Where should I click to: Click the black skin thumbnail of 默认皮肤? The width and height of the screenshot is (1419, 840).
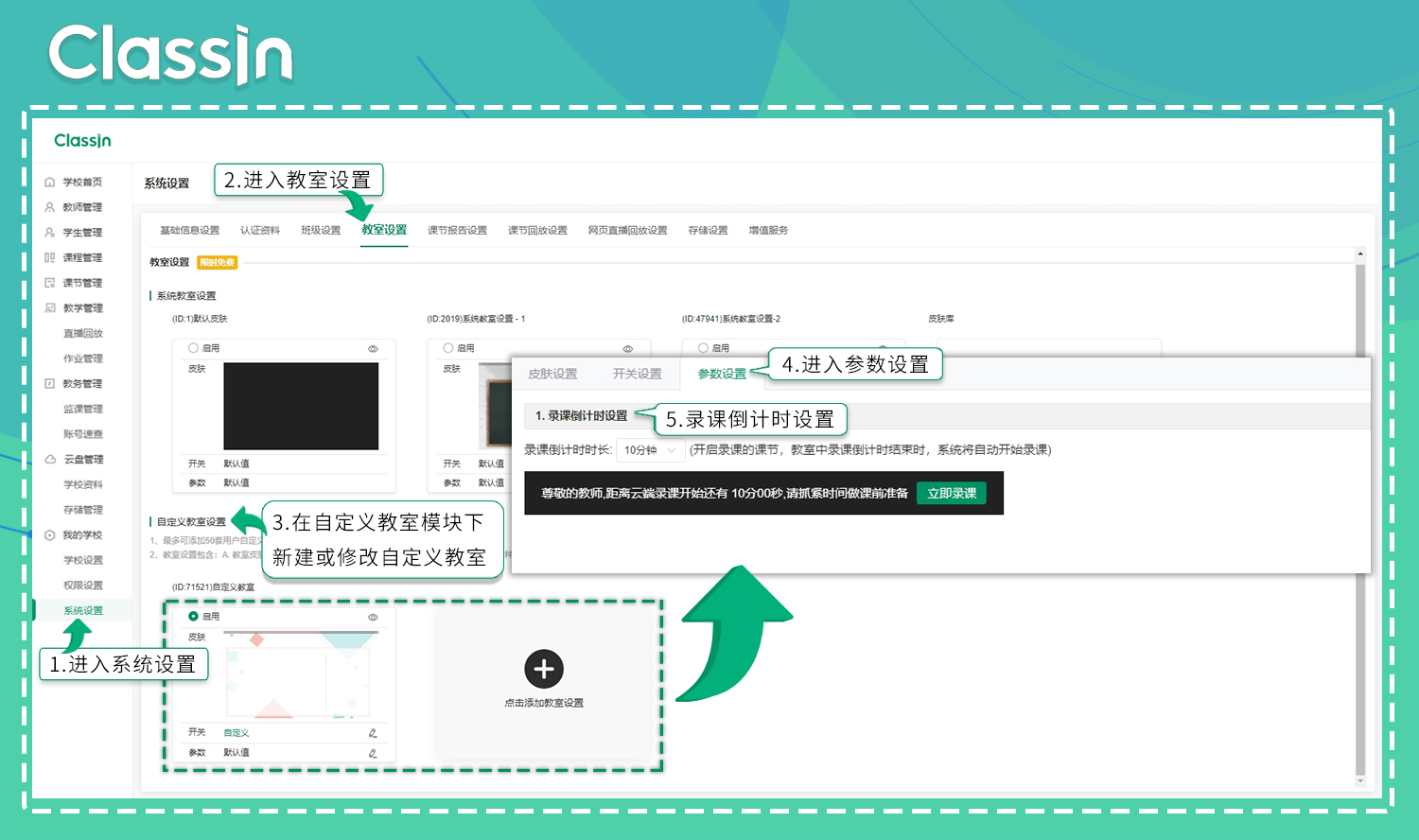(x=301, y=406)
